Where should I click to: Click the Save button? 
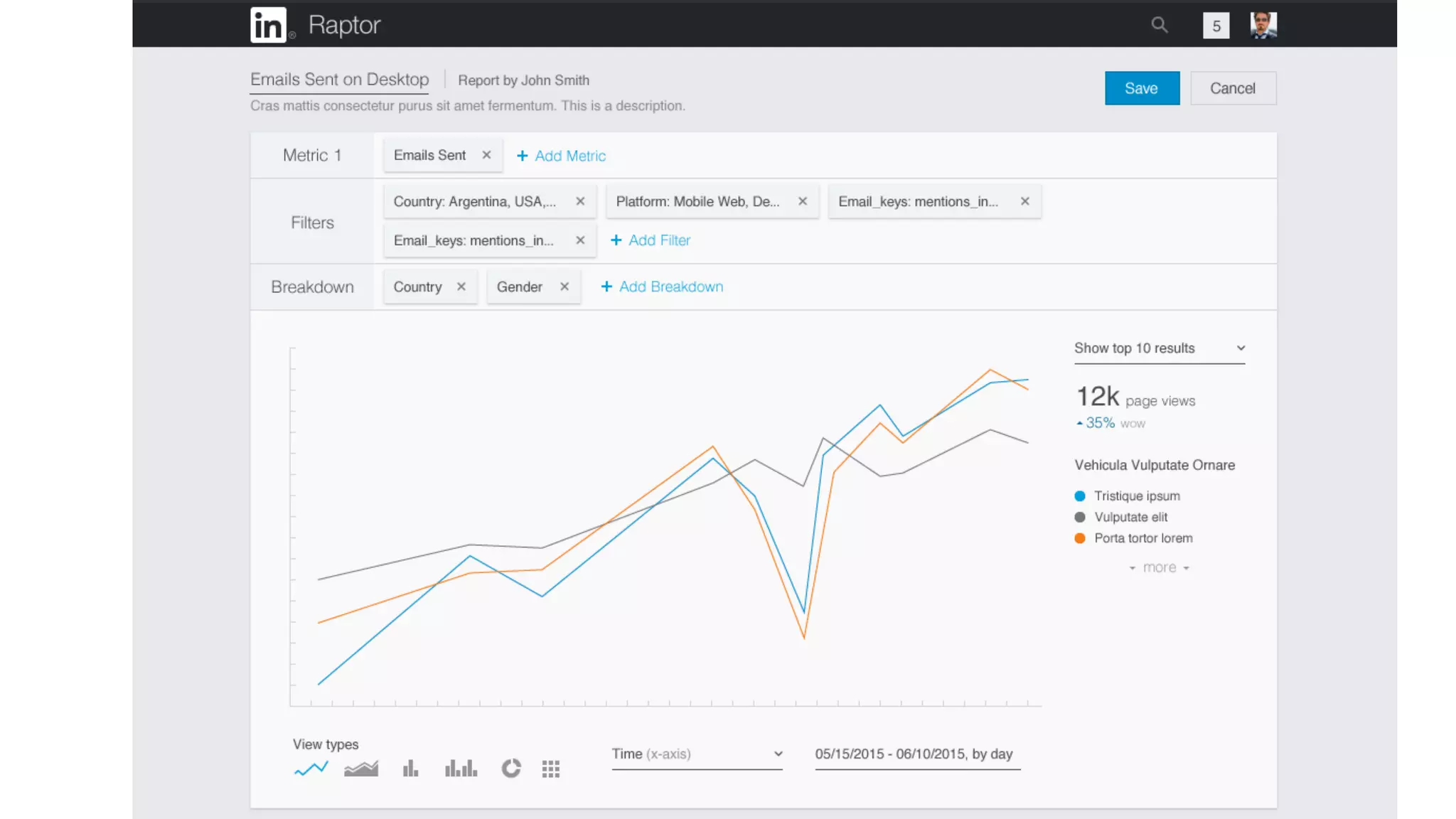click(1141, 88)
